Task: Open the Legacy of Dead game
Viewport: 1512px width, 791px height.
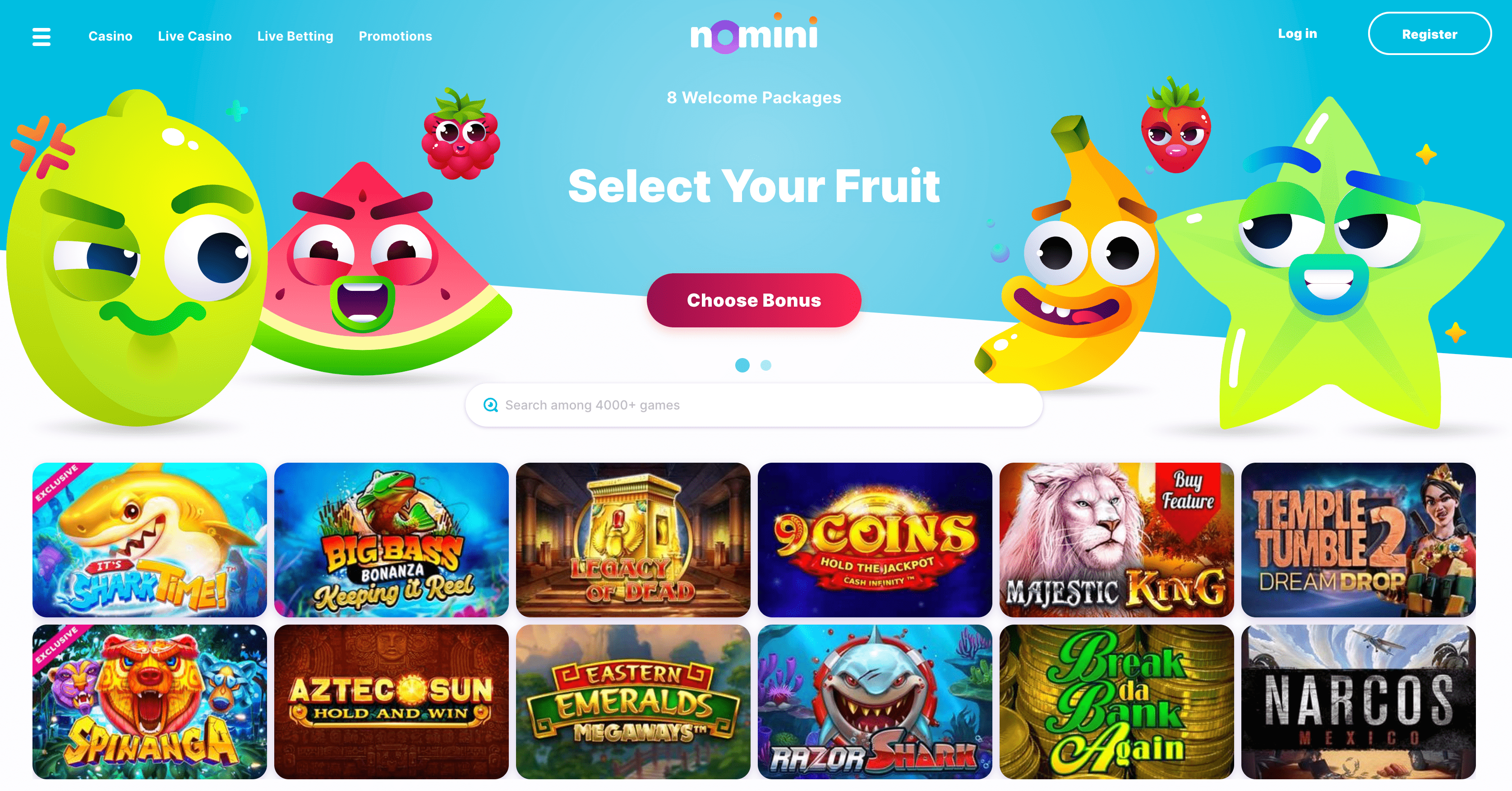Action: point(633,540)
